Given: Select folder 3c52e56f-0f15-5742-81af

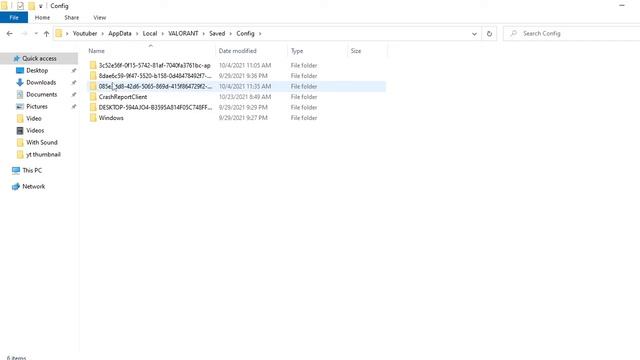Looking at the screenshot, I should point(155,65).
